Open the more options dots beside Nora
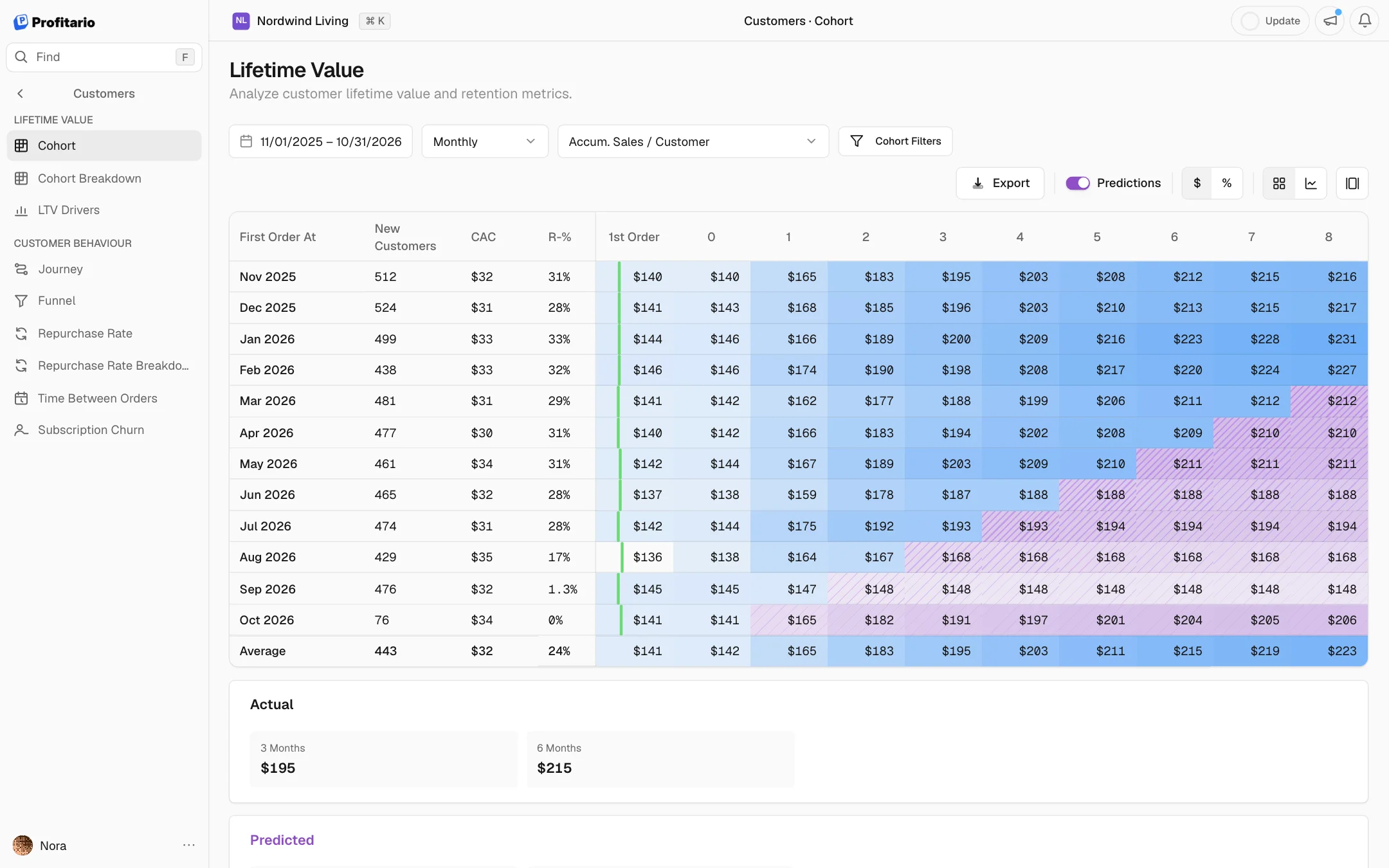 tap(188, 845)
